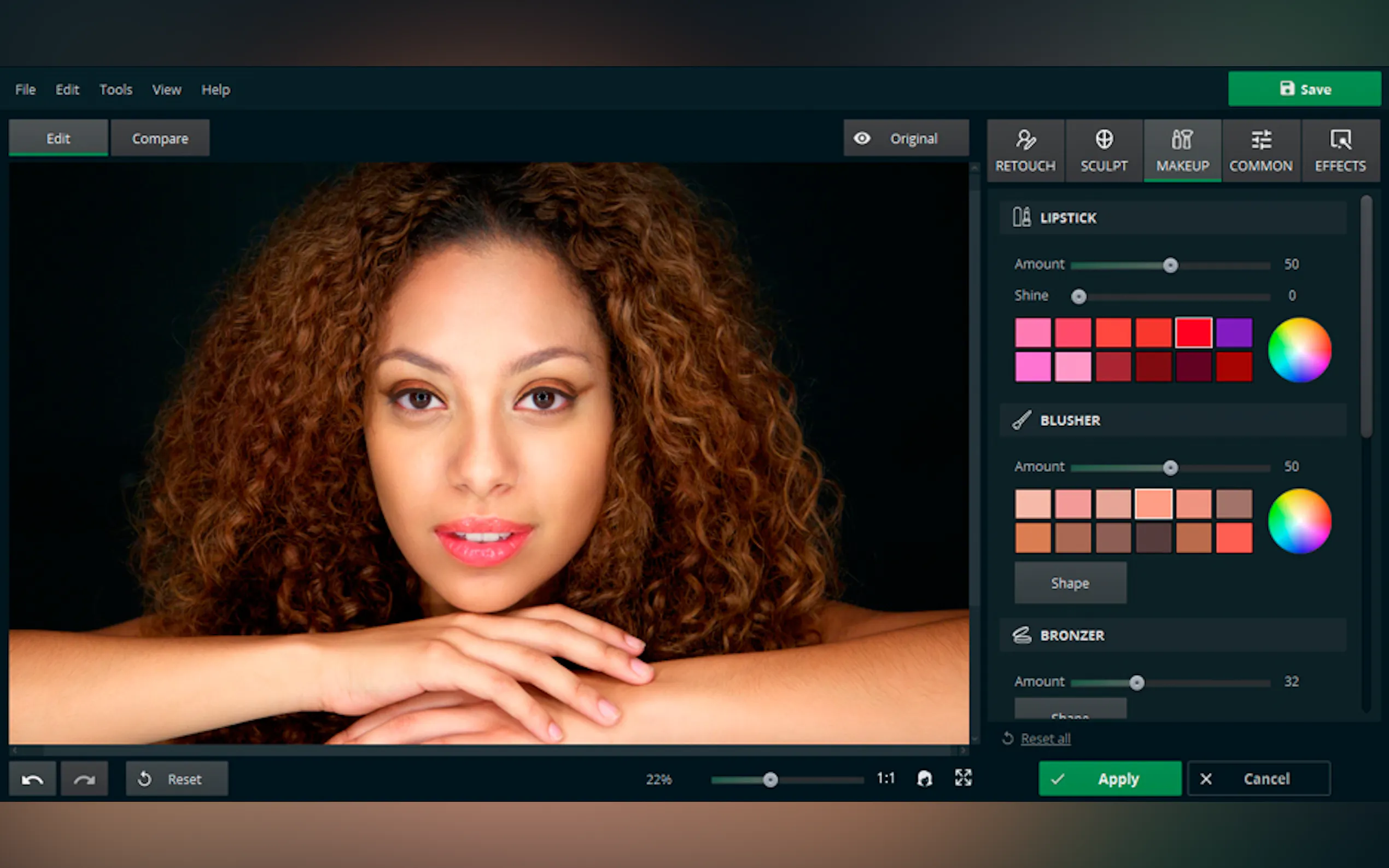Click the redo arrow button
1389x868 pixels.
84,779
